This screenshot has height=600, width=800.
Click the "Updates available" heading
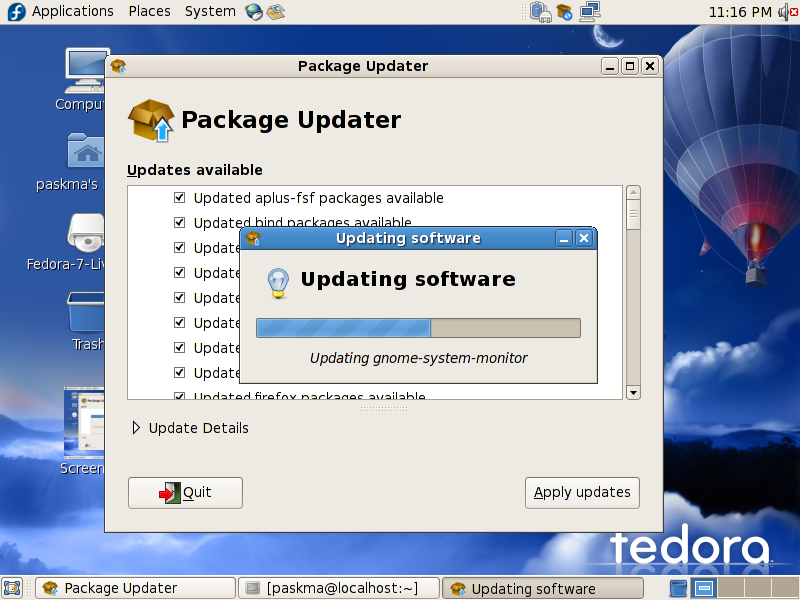pos(194,170)
